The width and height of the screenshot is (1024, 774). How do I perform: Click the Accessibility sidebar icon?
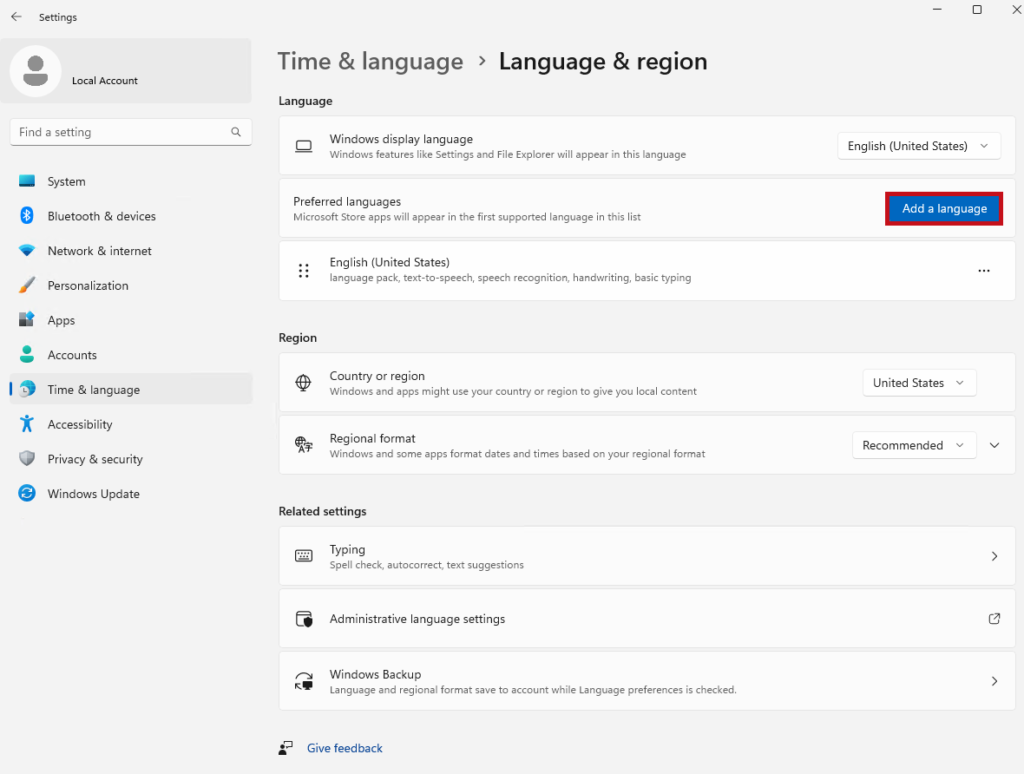coord(27,424)
